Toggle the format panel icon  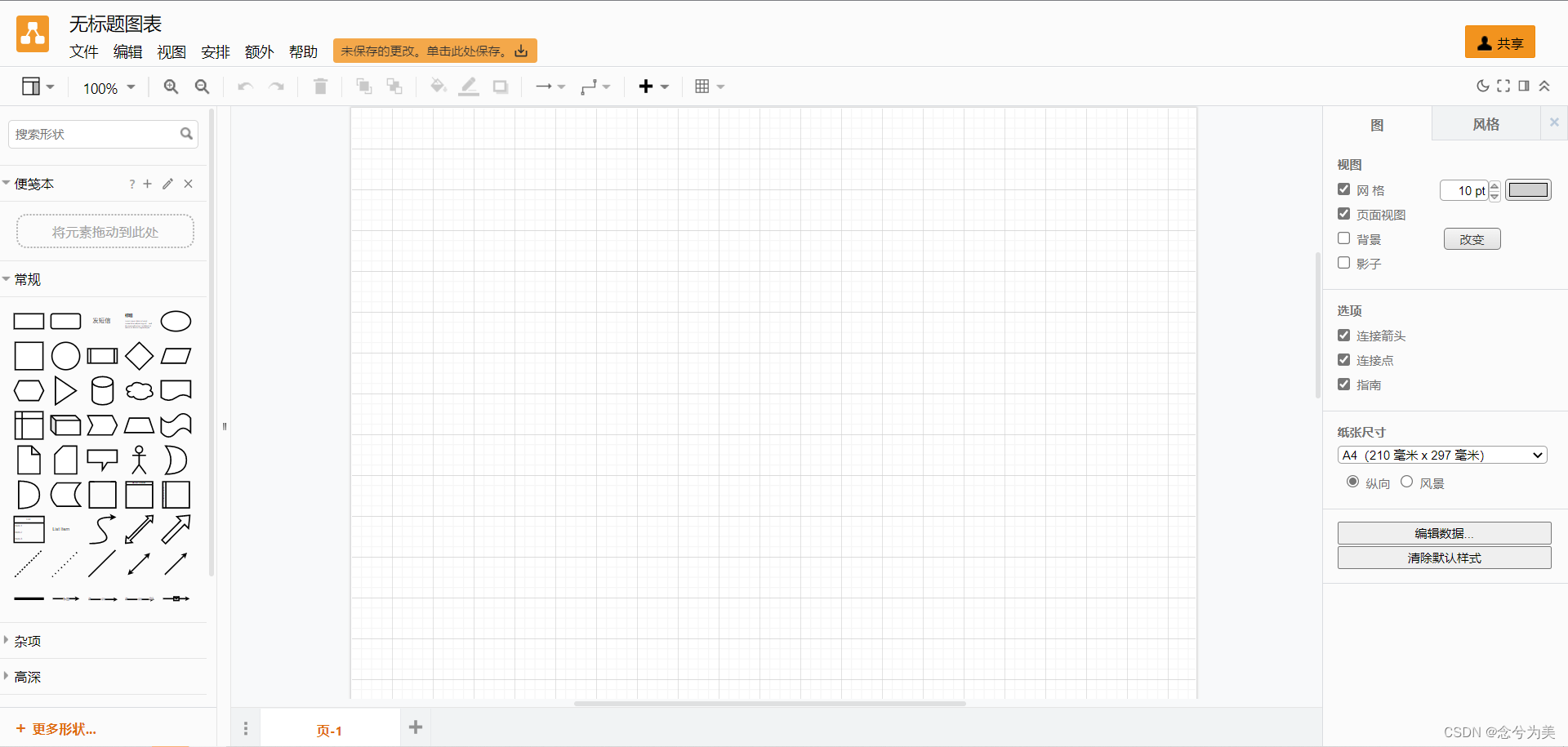1524,86
